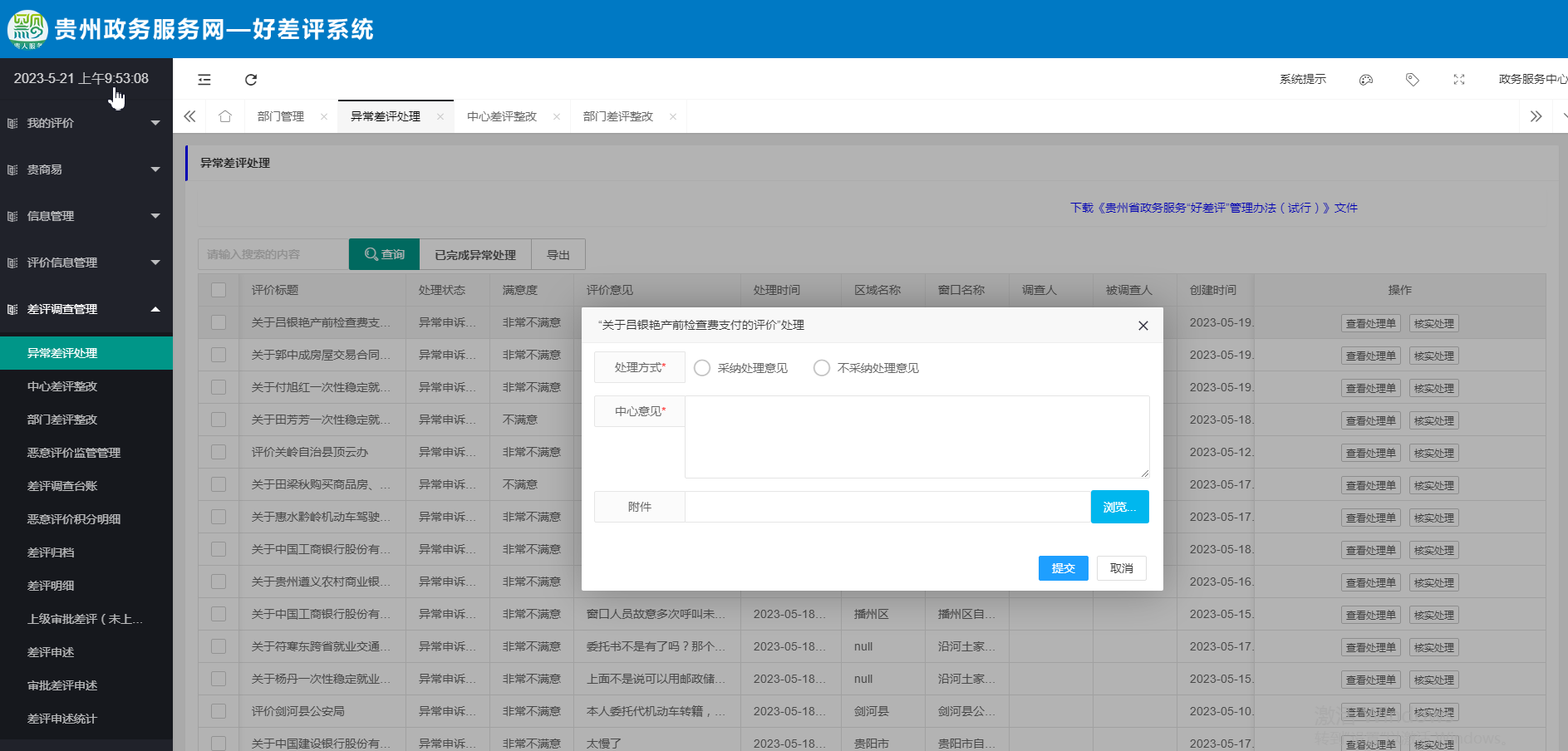Click the 提交 button in dialog
Viewport: 1568px width, 751px height.
1063,568
